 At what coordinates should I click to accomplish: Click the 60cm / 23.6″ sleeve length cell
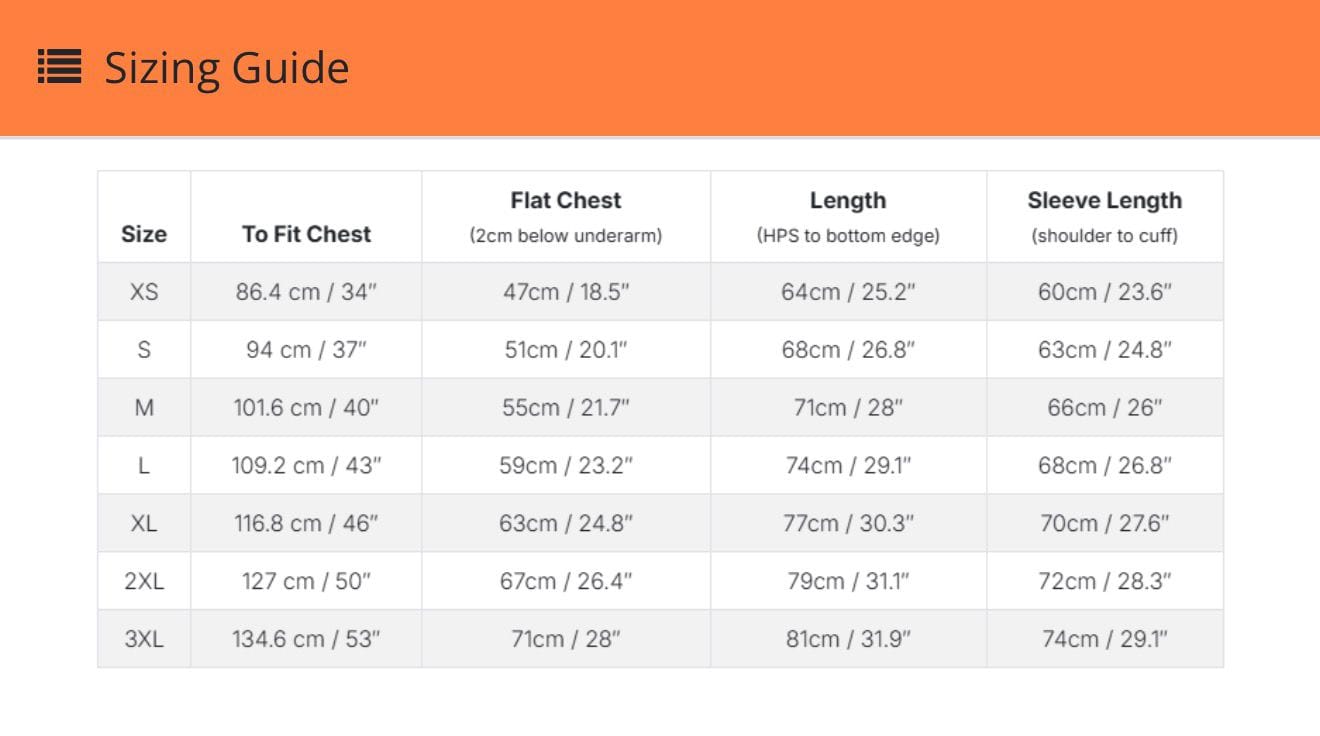(1104, 292)
